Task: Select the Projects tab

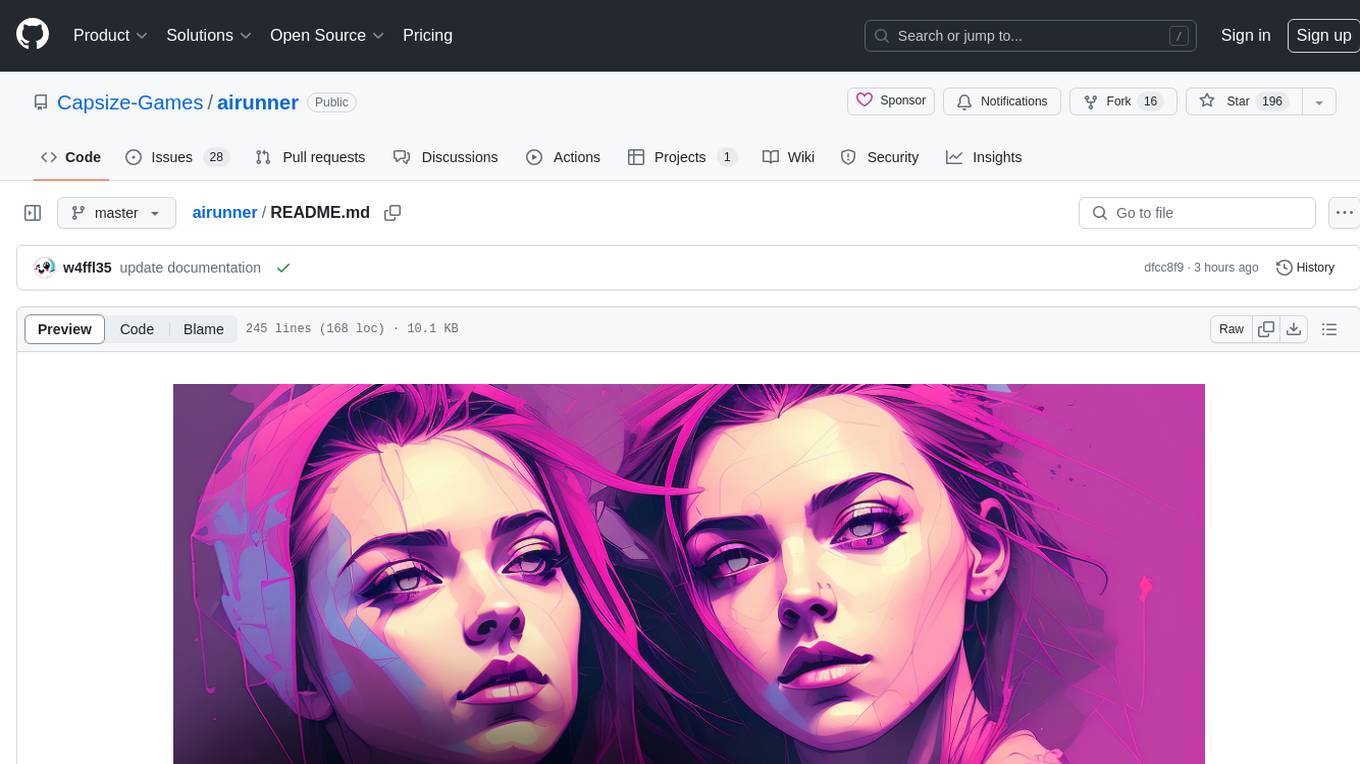Action: pyautogui.click(x=682, y=157)
